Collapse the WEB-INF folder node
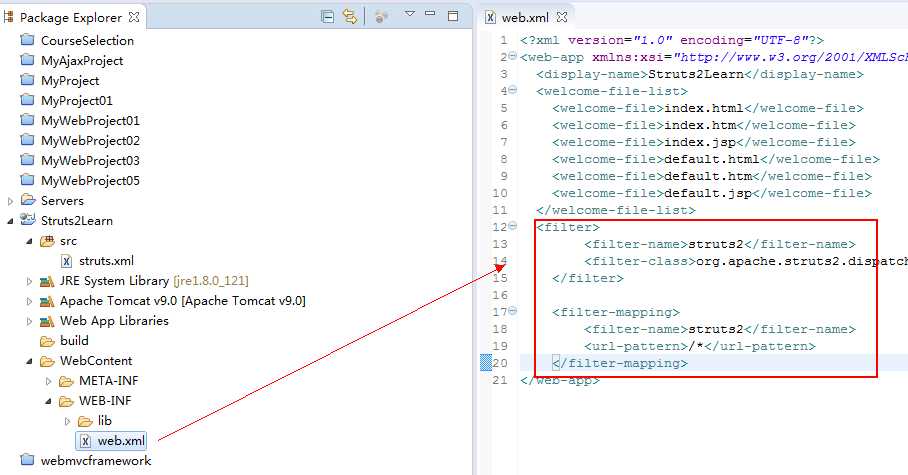 pyautogui.click(x=48, y=401)
